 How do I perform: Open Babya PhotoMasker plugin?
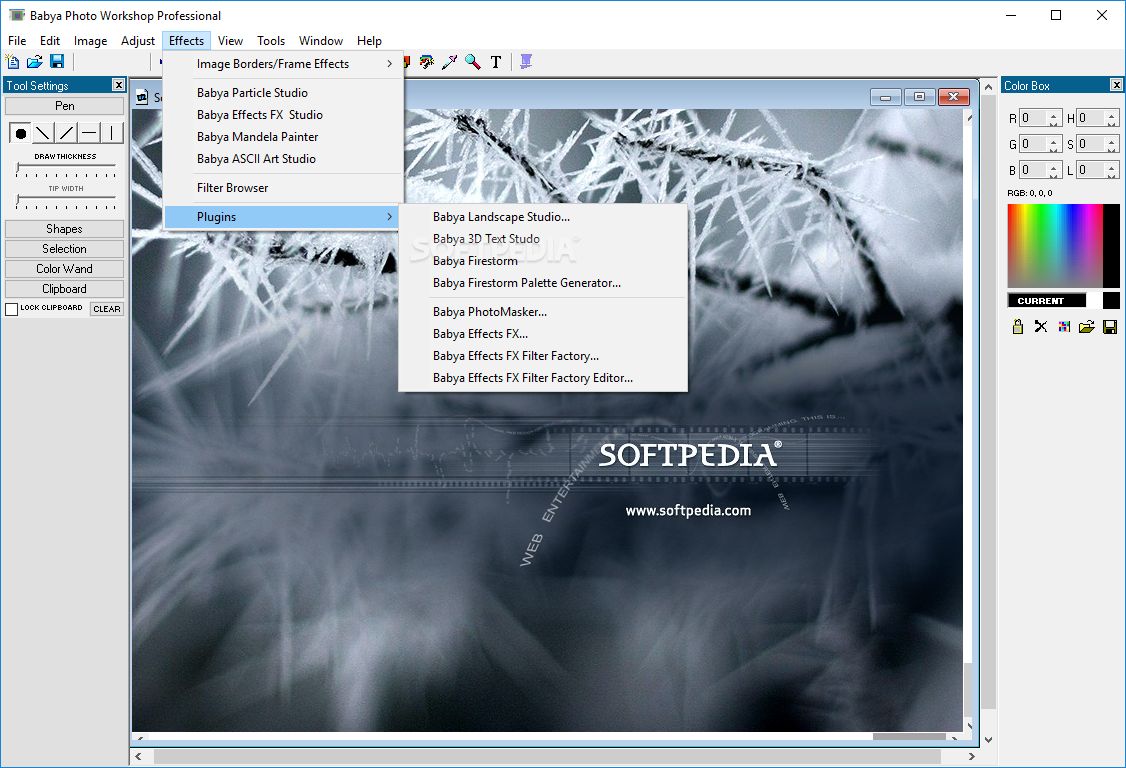tap(543, 312)
